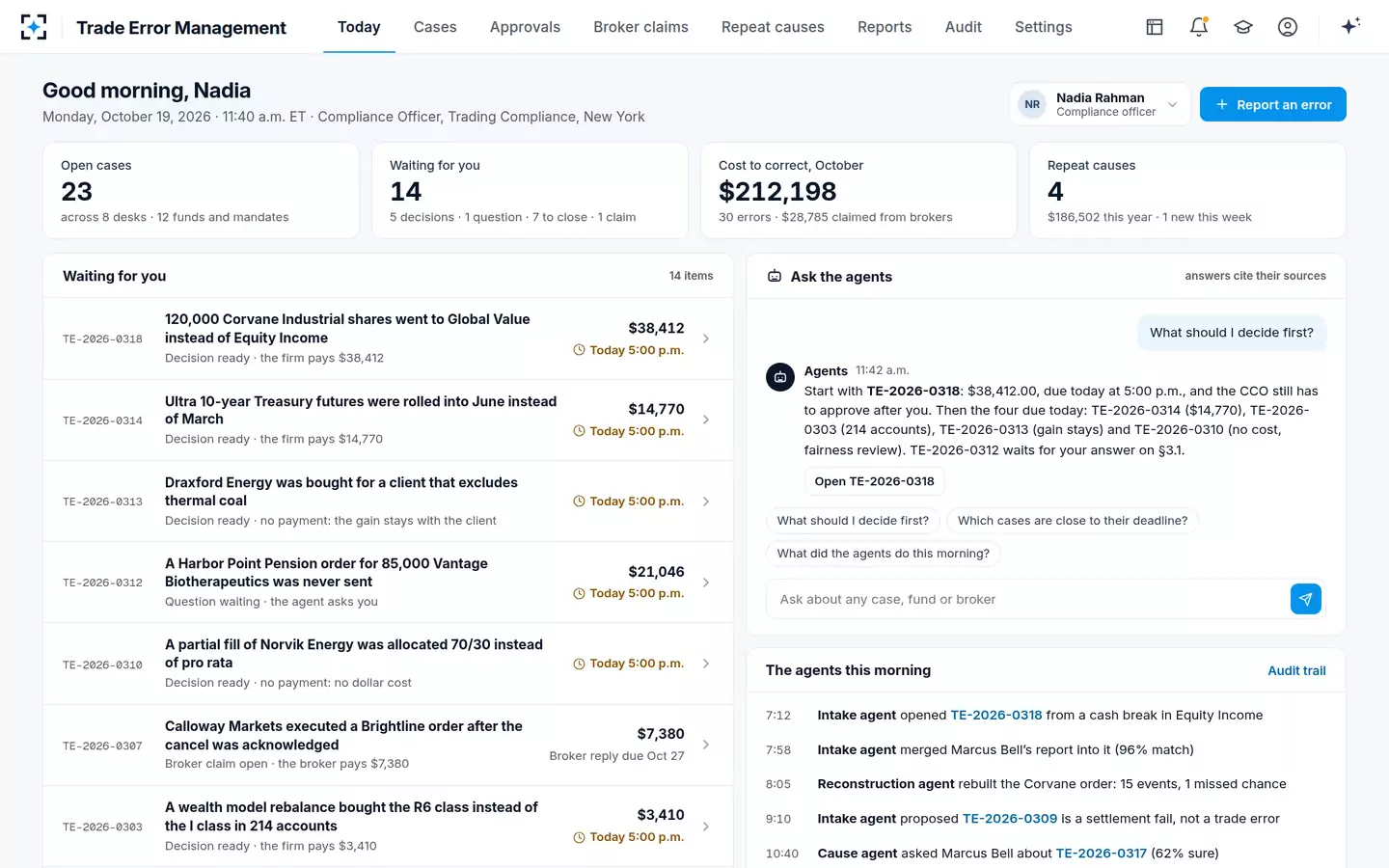1389x868 pixels.
Task: Open the TE-2026-0303 row chevron
Action: pyautogui.click(x=706, y=827)
